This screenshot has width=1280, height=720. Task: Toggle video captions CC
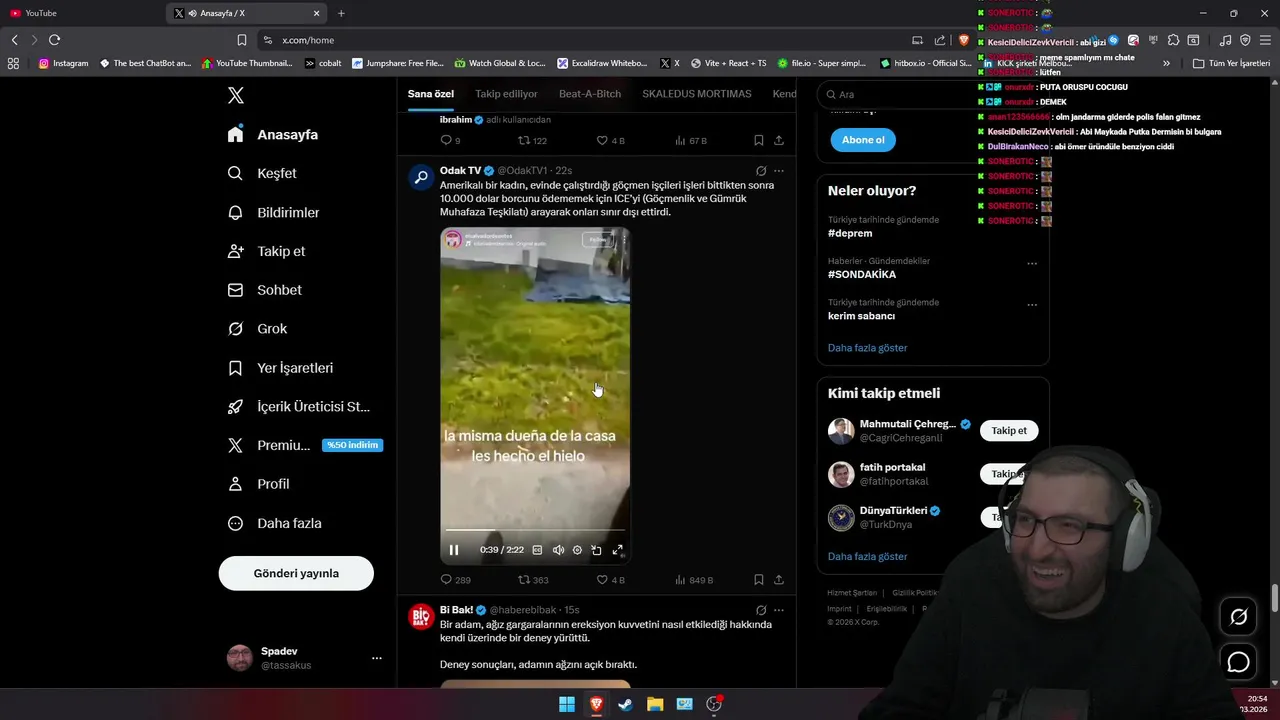pyautogui.click(x=537, y=550)
